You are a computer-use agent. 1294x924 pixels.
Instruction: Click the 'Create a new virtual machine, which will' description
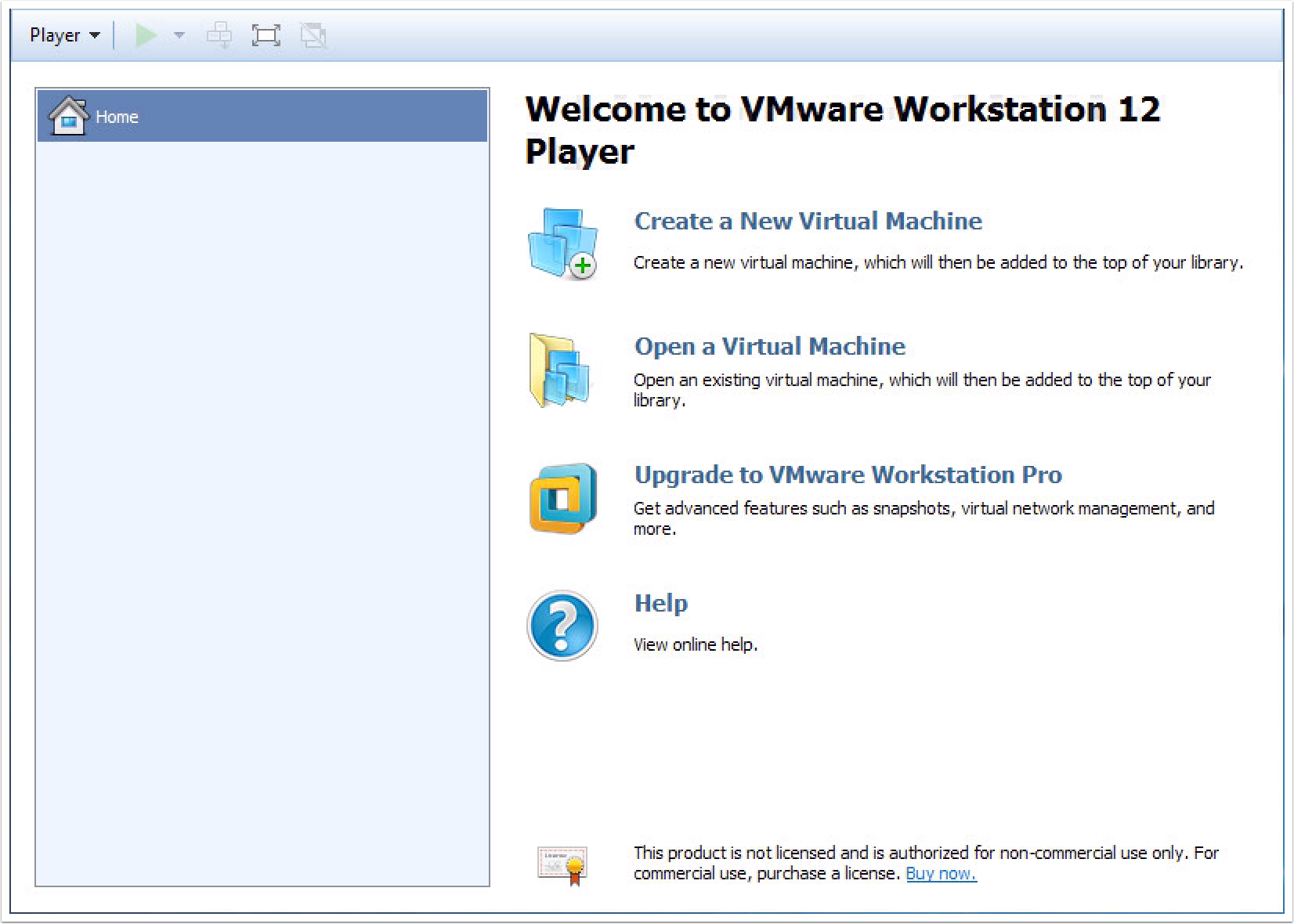click(938, 262)
